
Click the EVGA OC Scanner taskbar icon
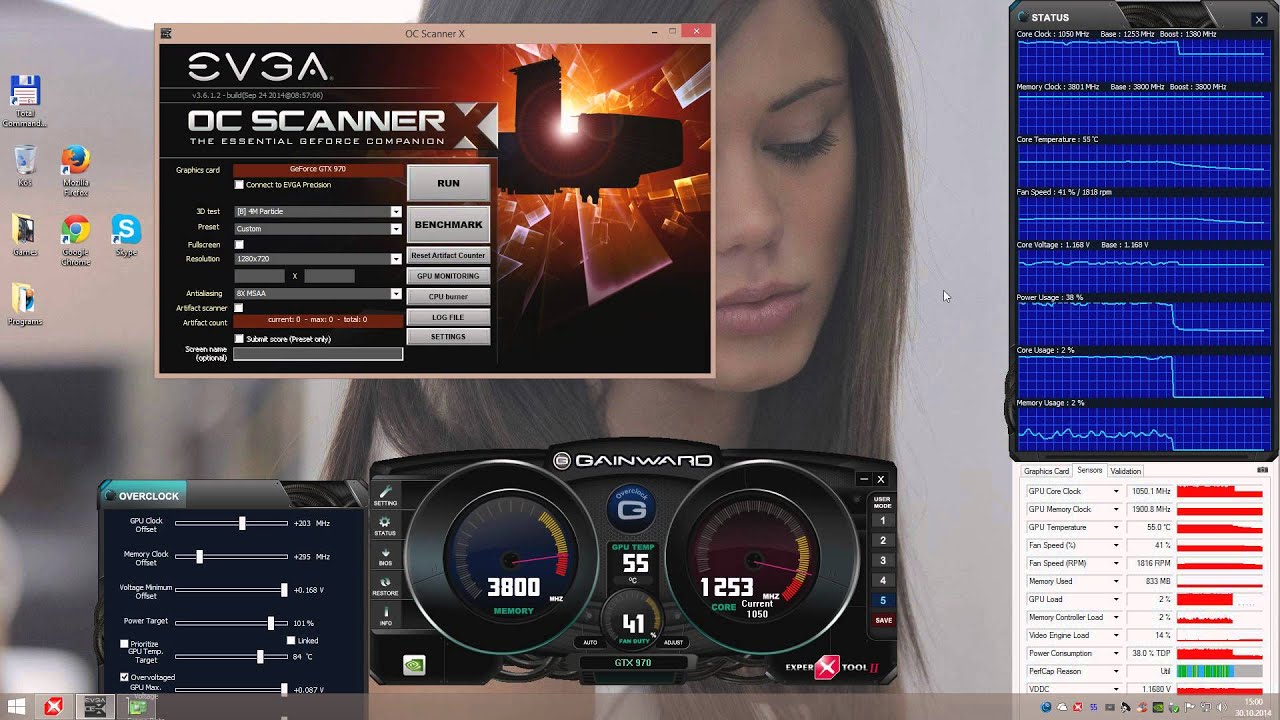coord(95,706)
